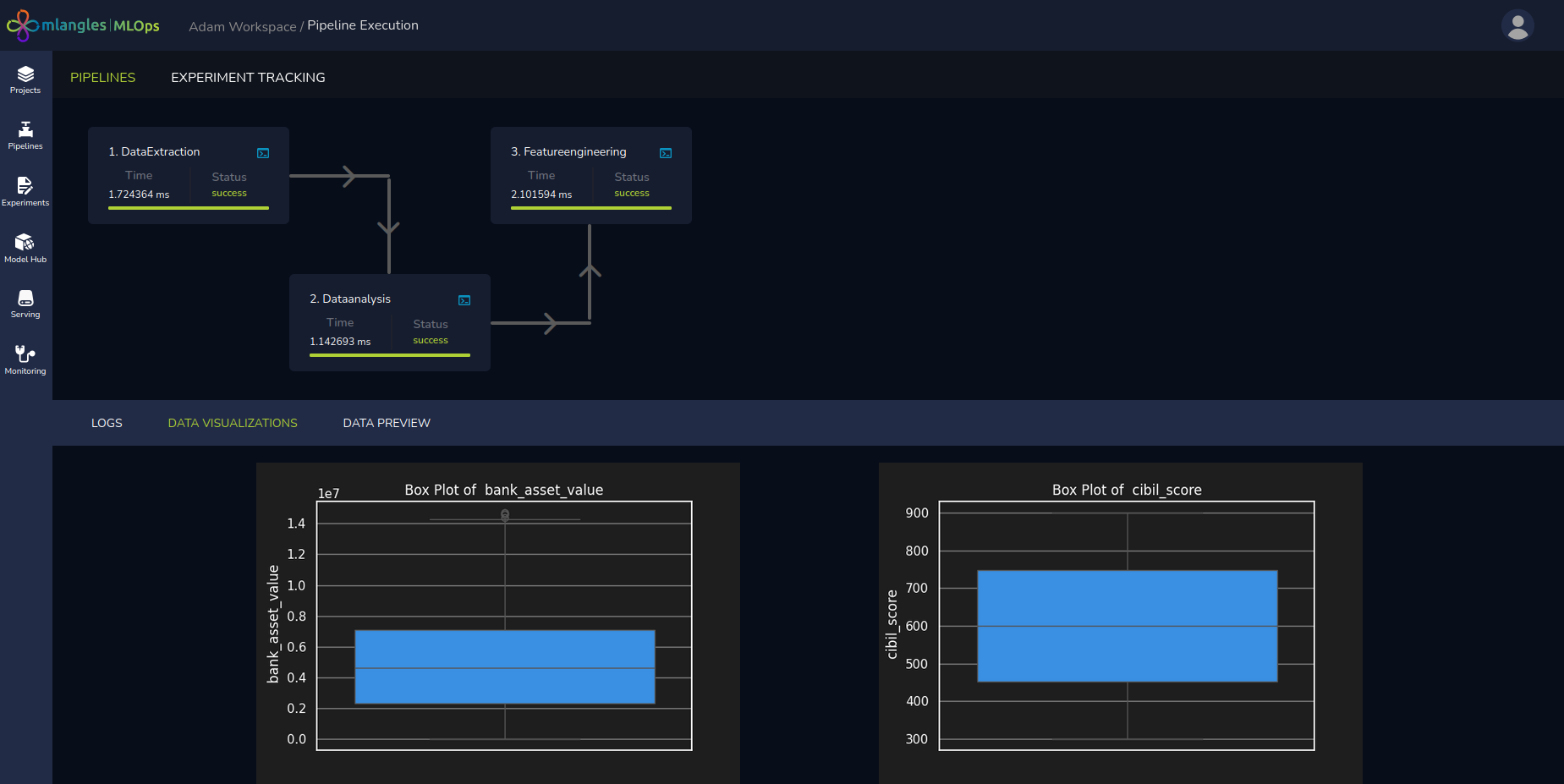Select the DATA VISUALIZATIONS tab
This screenshot has width=1564, height=784.
coord(233,423)
